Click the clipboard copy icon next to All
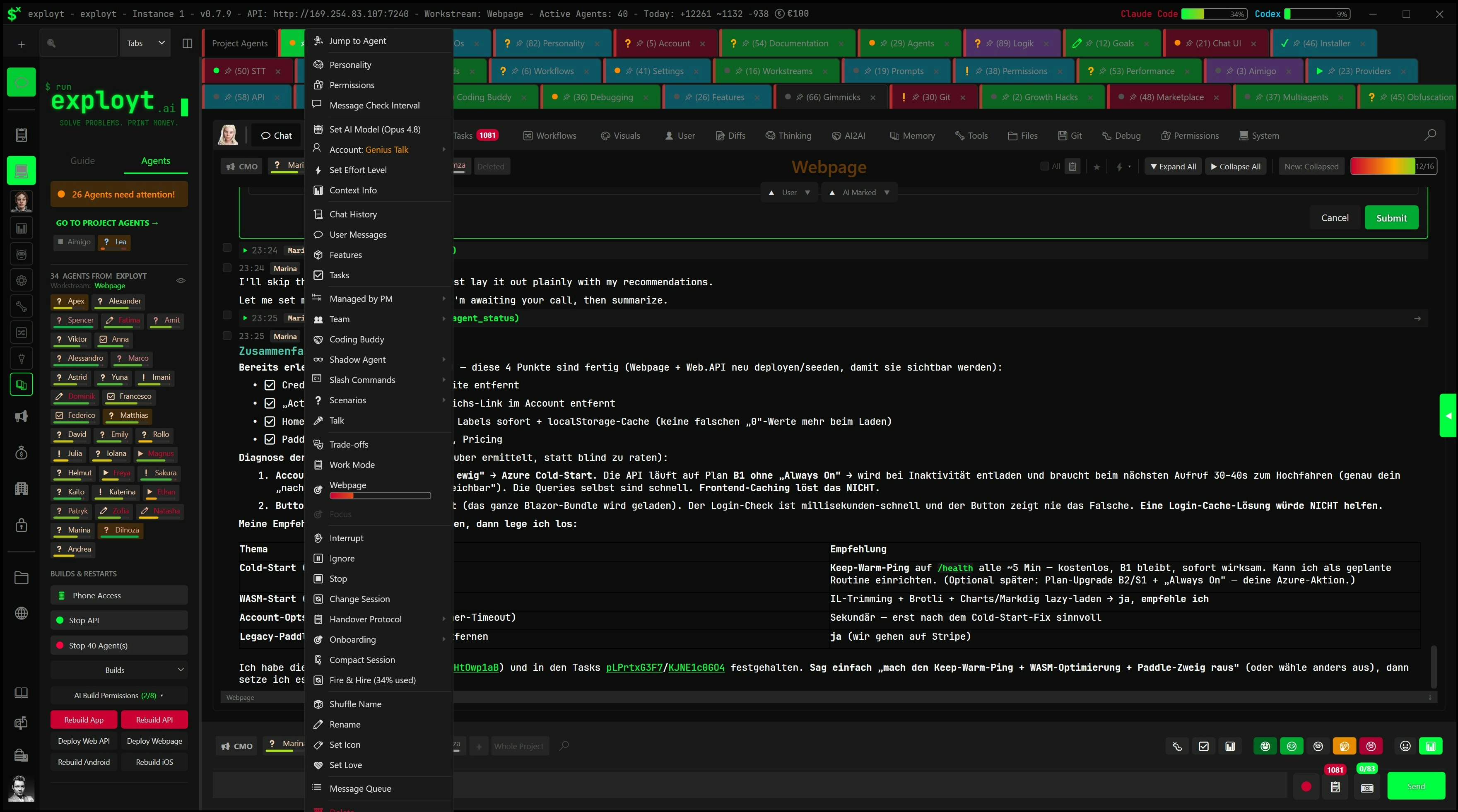 pos(1072,166)
